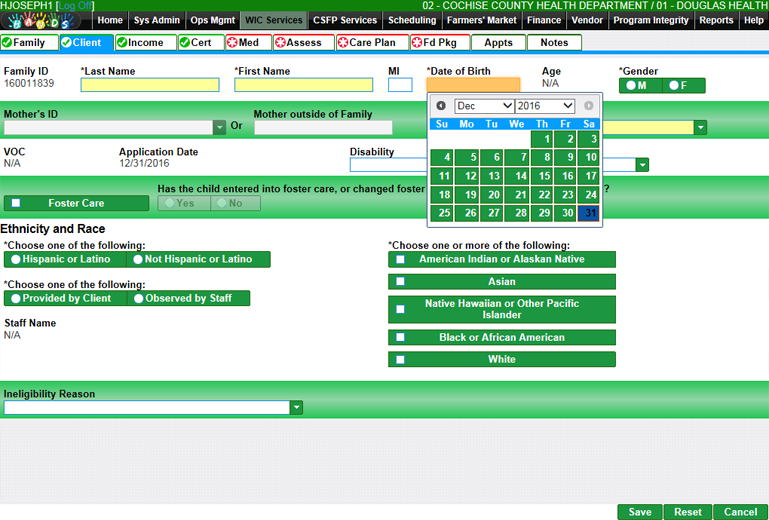Click the Last Name input field
The width and height of the screenshot is (769, 520).
[x=149, y=85]
